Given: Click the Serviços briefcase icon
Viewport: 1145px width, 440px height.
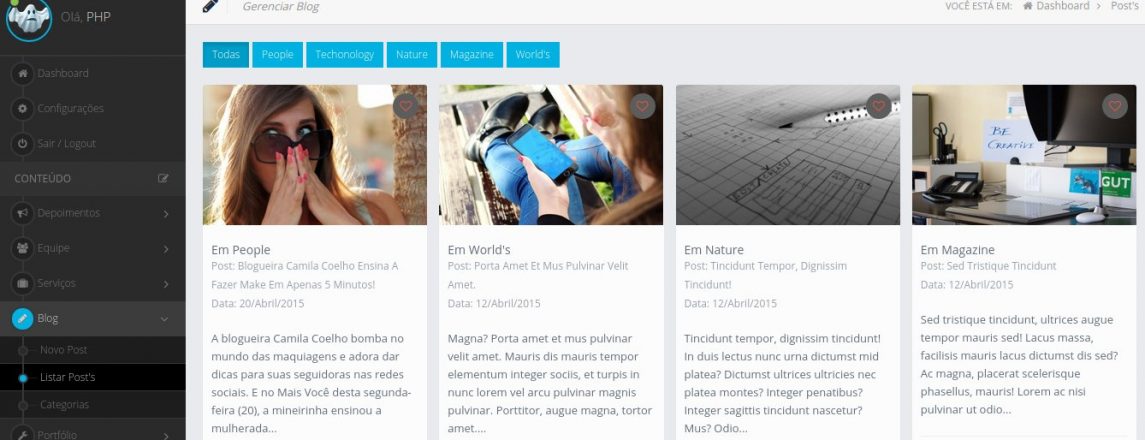Looking at the screenshot, I should point(23,283).
